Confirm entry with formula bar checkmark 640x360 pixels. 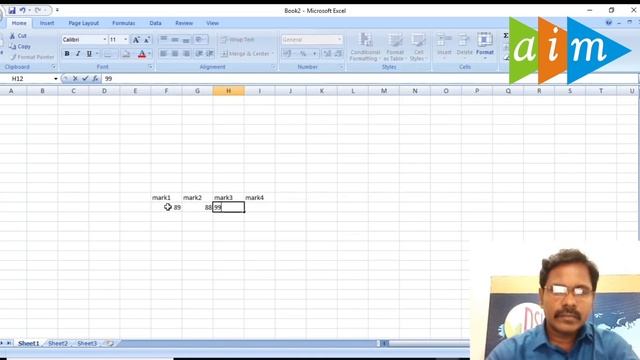[85, 79]
